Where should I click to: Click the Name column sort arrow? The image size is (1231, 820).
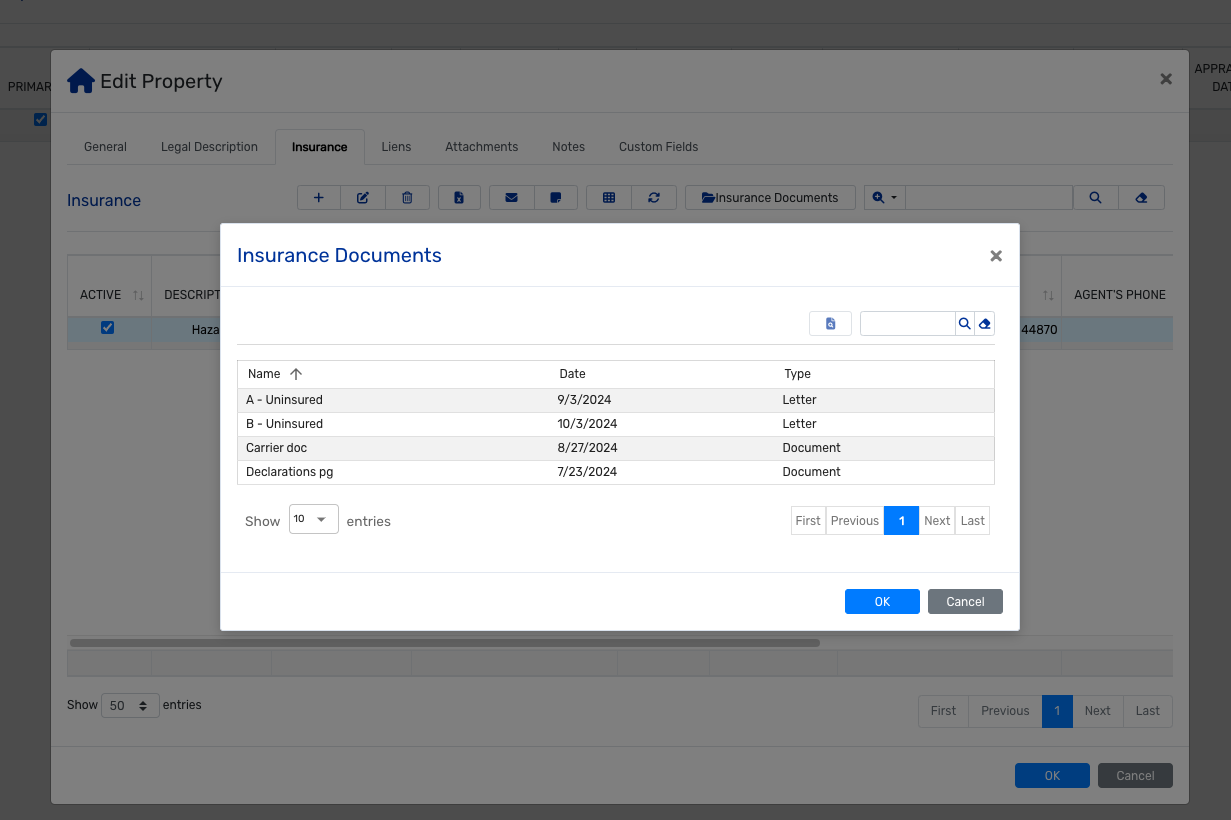coord(296,374)
